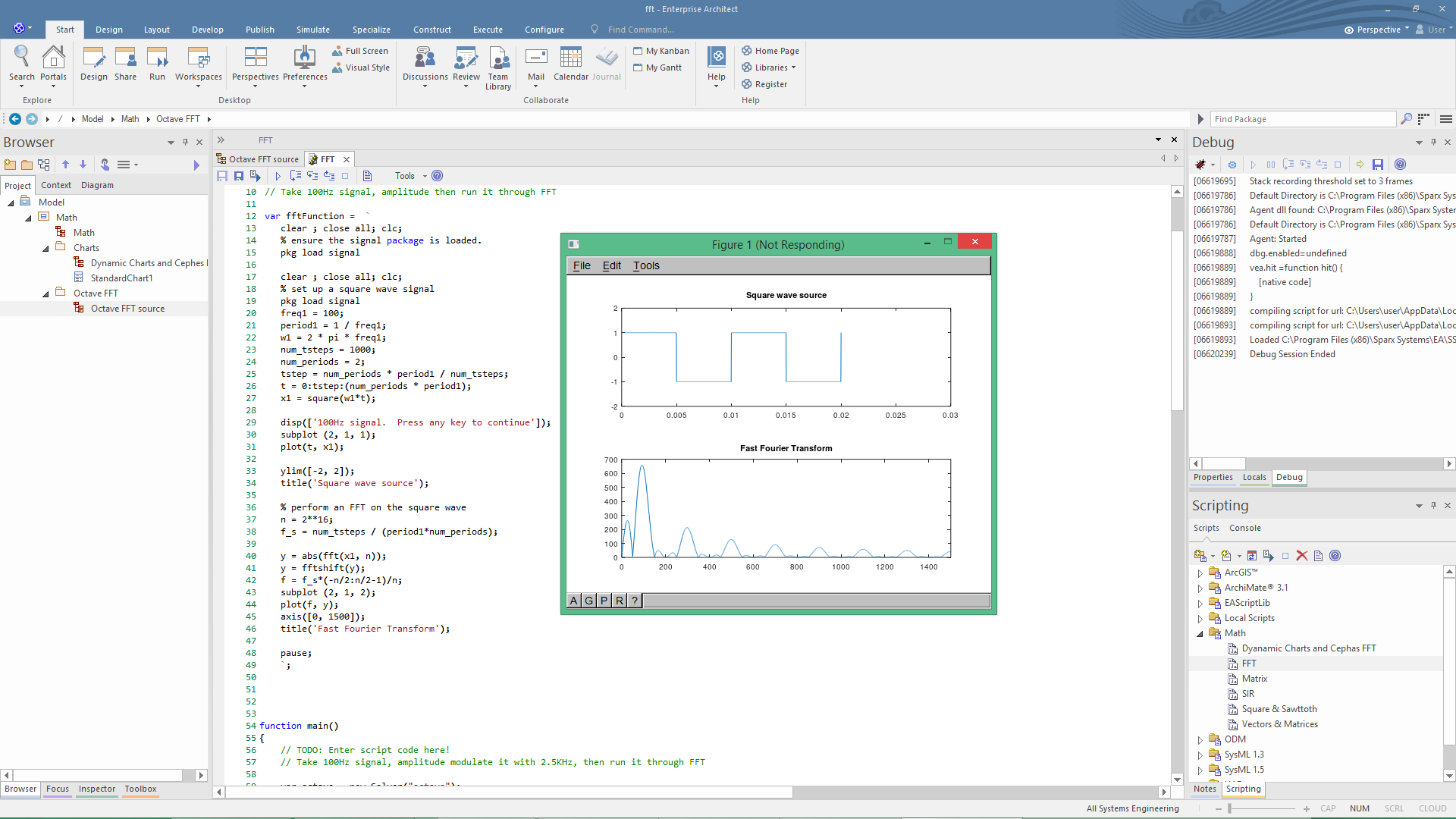1456x819 pixels.
Task: Click in the Find Package search field
Action: [1301, 119]
